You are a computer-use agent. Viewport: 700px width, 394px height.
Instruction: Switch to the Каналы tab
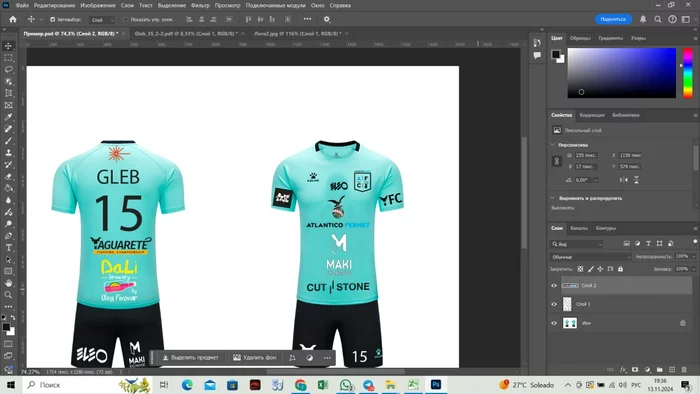[x=579, y=228]
